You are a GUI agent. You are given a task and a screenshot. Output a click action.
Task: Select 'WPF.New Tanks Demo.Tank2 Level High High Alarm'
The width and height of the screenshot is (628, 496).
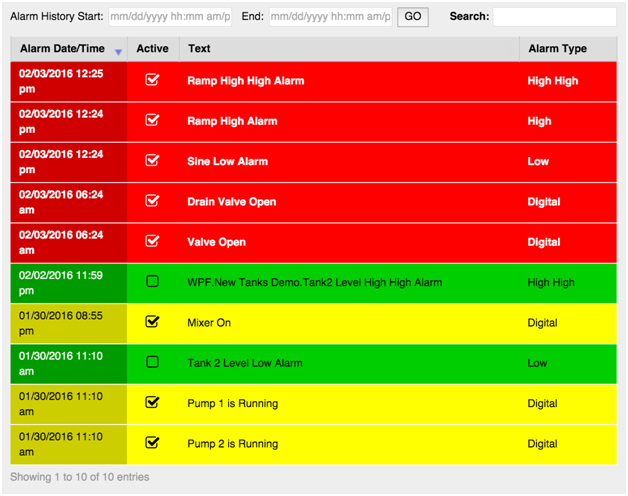(x=314, y=282)
